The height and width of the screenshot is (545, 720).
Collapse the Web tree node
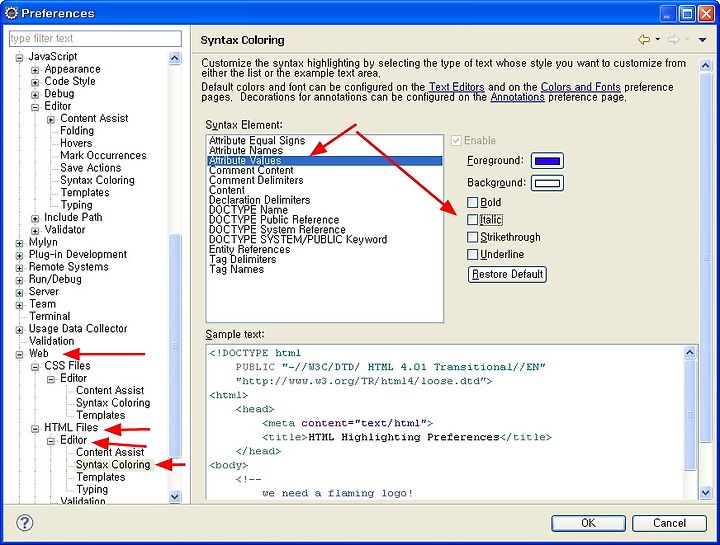[x=19, y=355]
